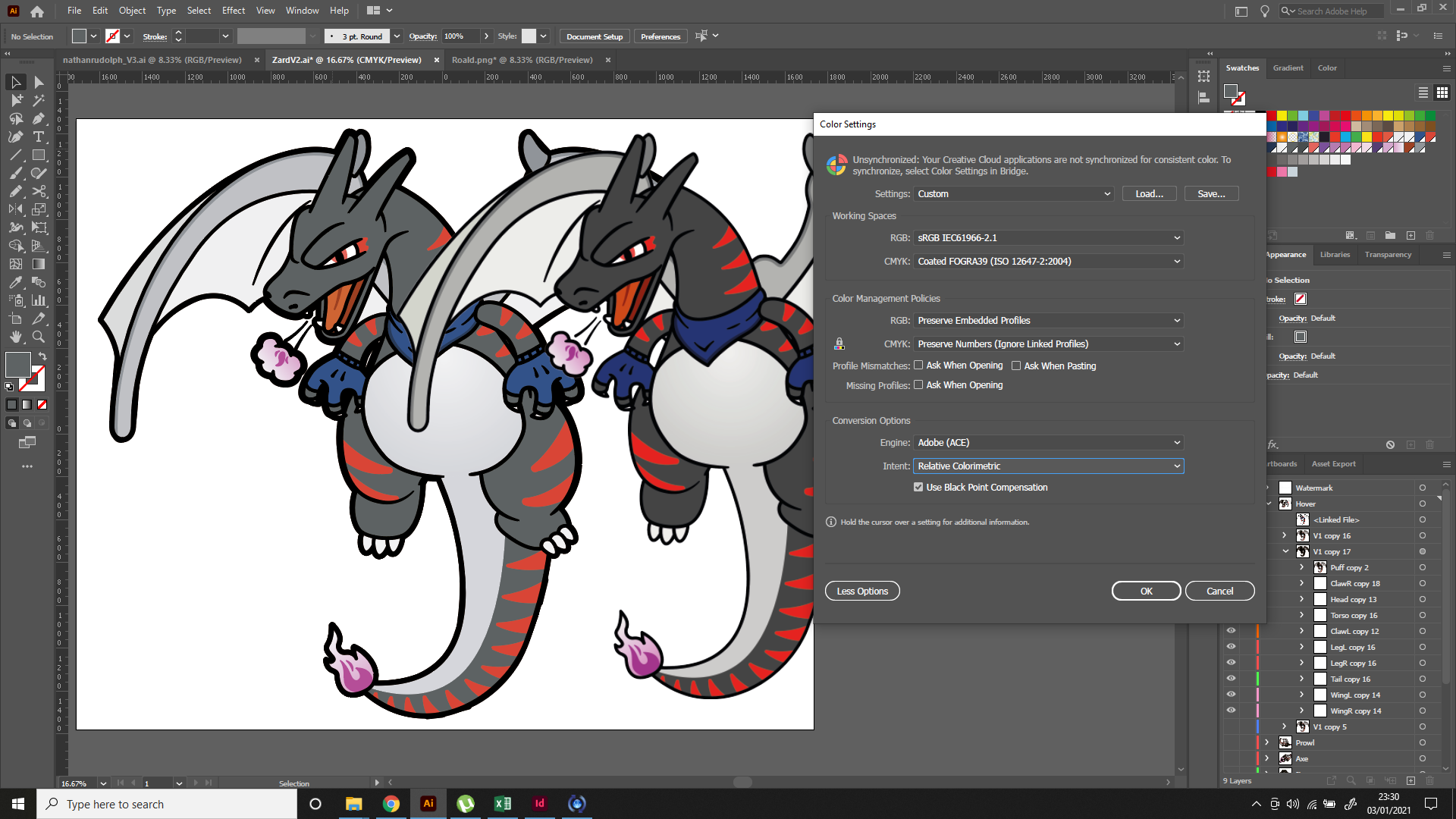The width and height of the screenshot is (1456, 819).
Task: Open CMYK working space Coated FOGRA39 dropdown
Action: coord(1048,262)
